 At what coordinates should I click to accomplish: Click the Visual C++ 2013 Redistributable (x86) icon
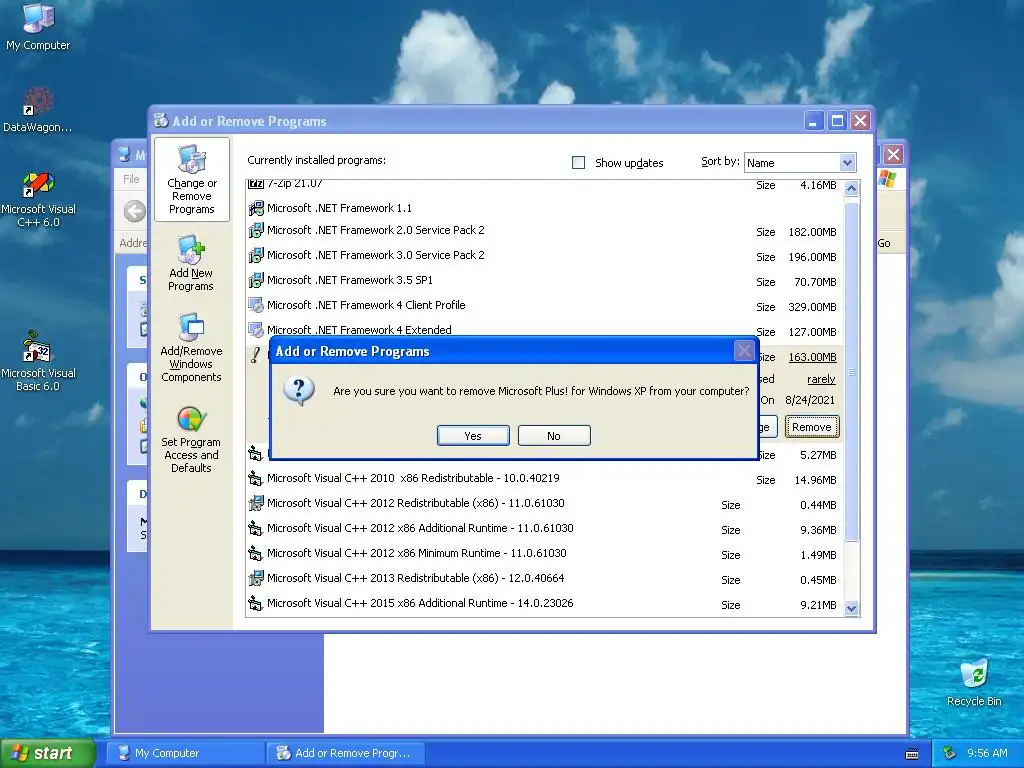pos(256,578)
